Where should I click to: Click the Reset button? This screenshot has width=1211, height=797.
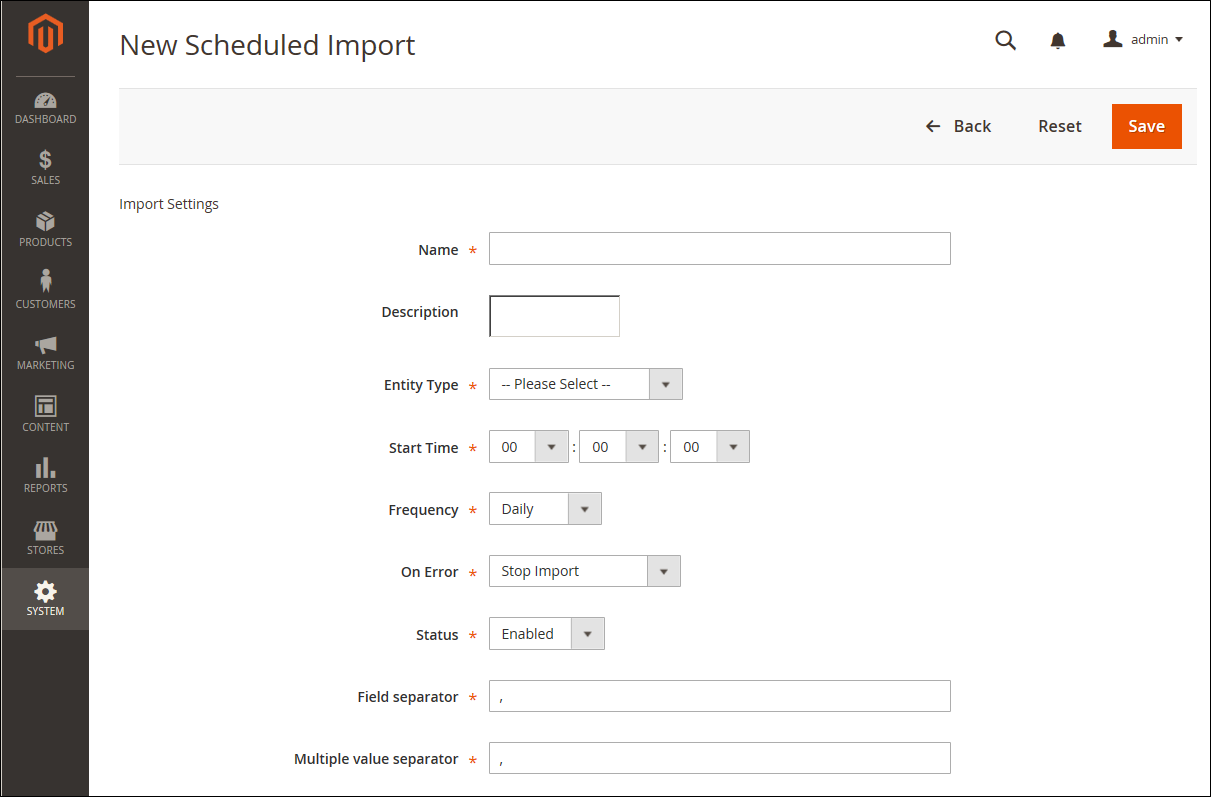pos(1060,126)
